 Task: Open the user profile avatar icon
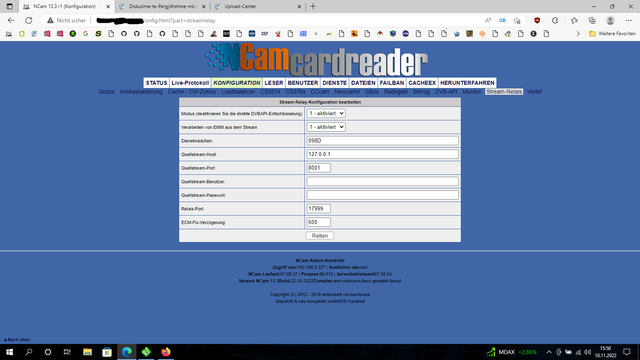pyautogui.click(x=610, y=20)
